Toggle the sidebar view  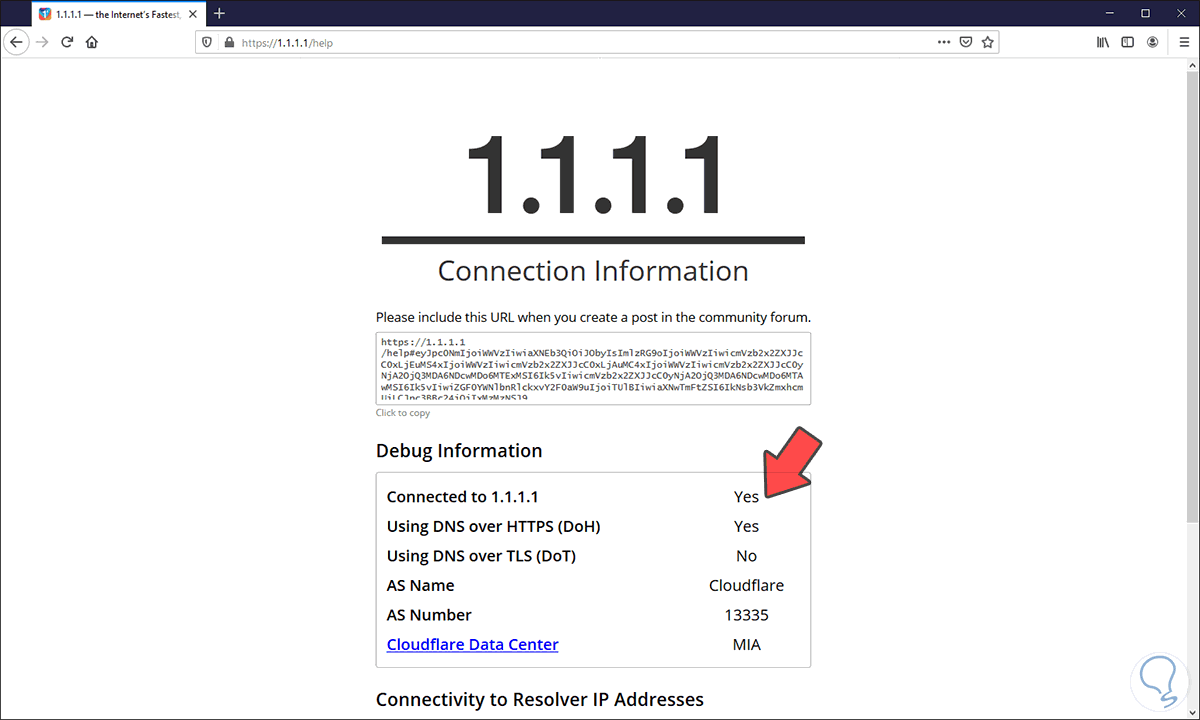[x=1128, y=42]
